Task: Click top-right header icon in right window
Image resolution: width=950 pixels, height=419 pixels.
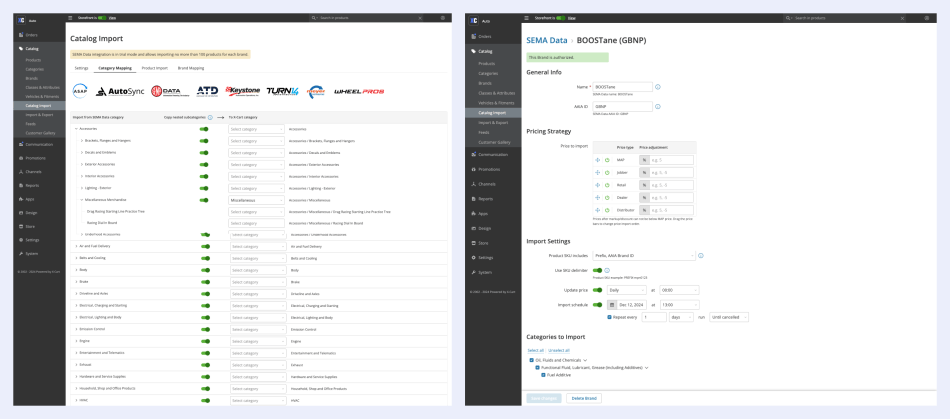Action: click(x=926, y=18)
